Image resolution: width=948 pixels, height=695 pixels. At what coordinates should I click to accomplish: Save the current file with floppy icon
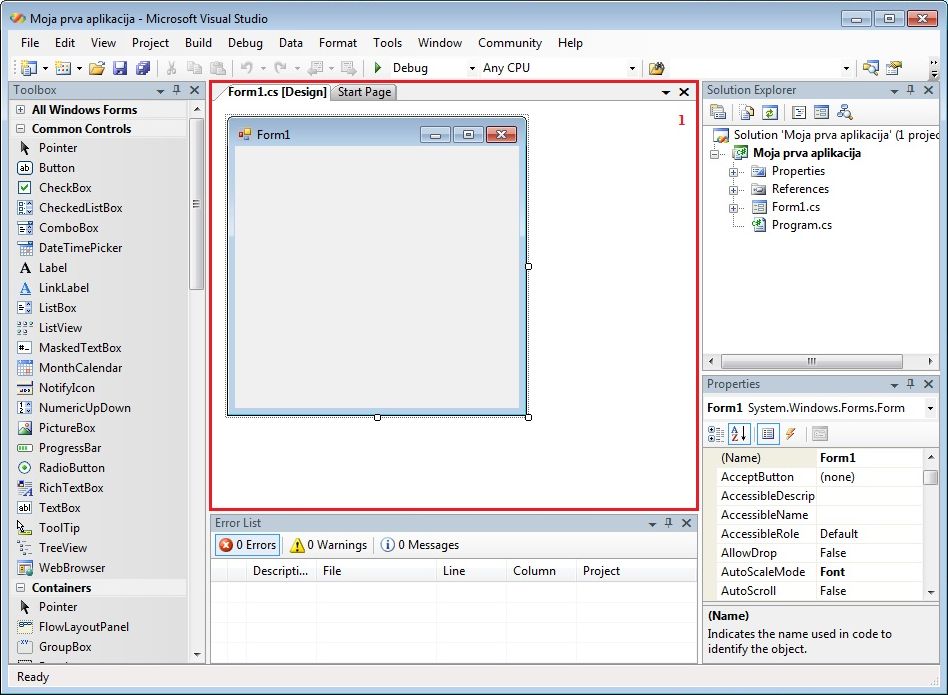coord(120,68)
